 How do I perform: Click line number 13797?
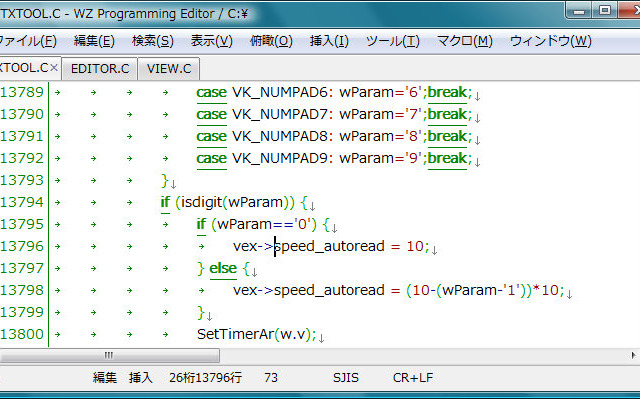tap(22, 268)
